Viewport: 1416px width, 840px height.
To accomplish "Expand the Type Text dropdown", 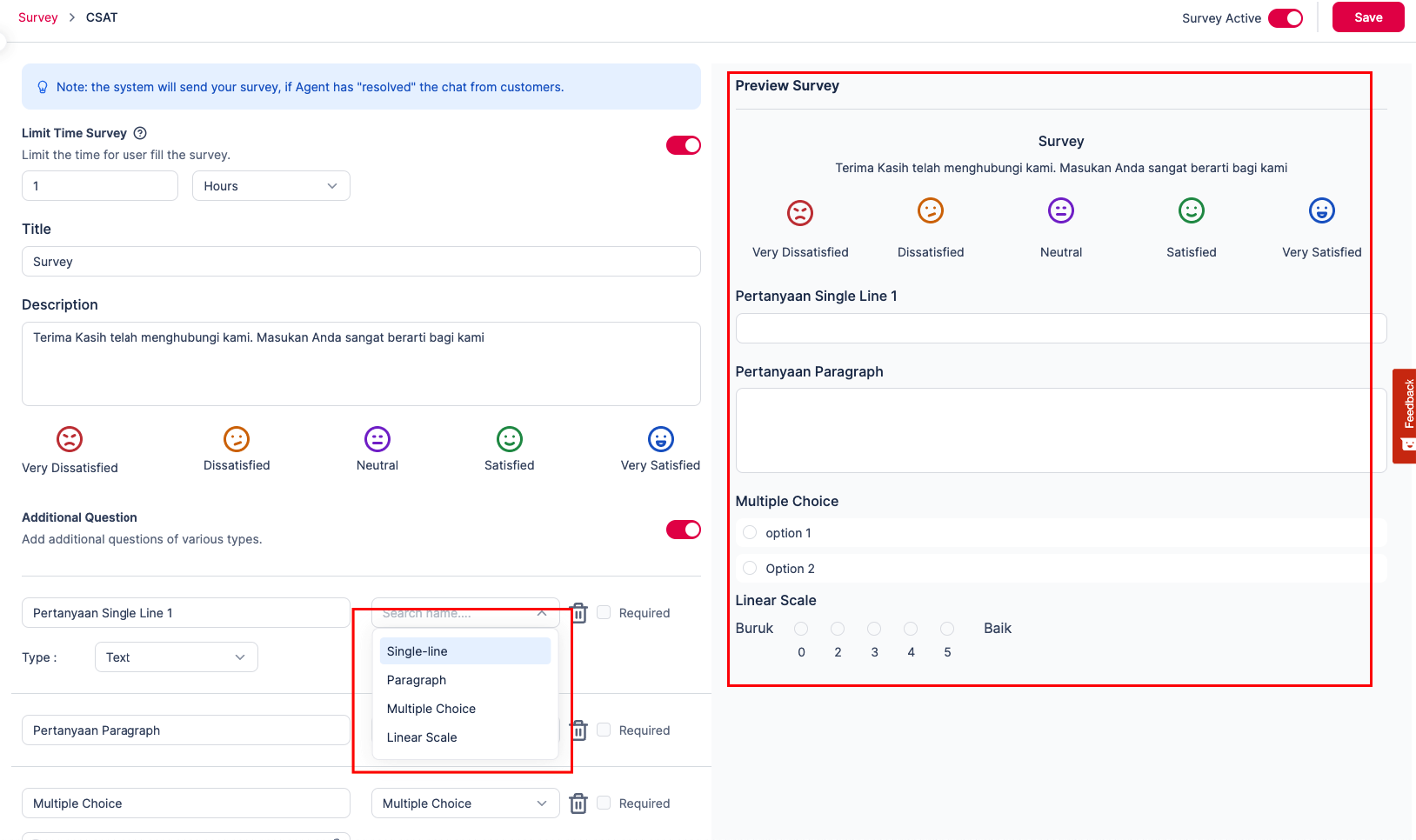I will pos(176,657).
